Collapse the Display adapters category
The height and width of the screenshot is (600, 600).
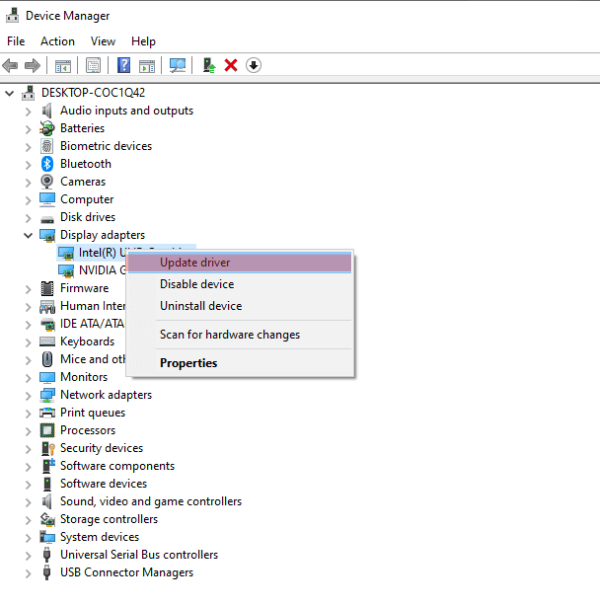[x=28, y=235]
